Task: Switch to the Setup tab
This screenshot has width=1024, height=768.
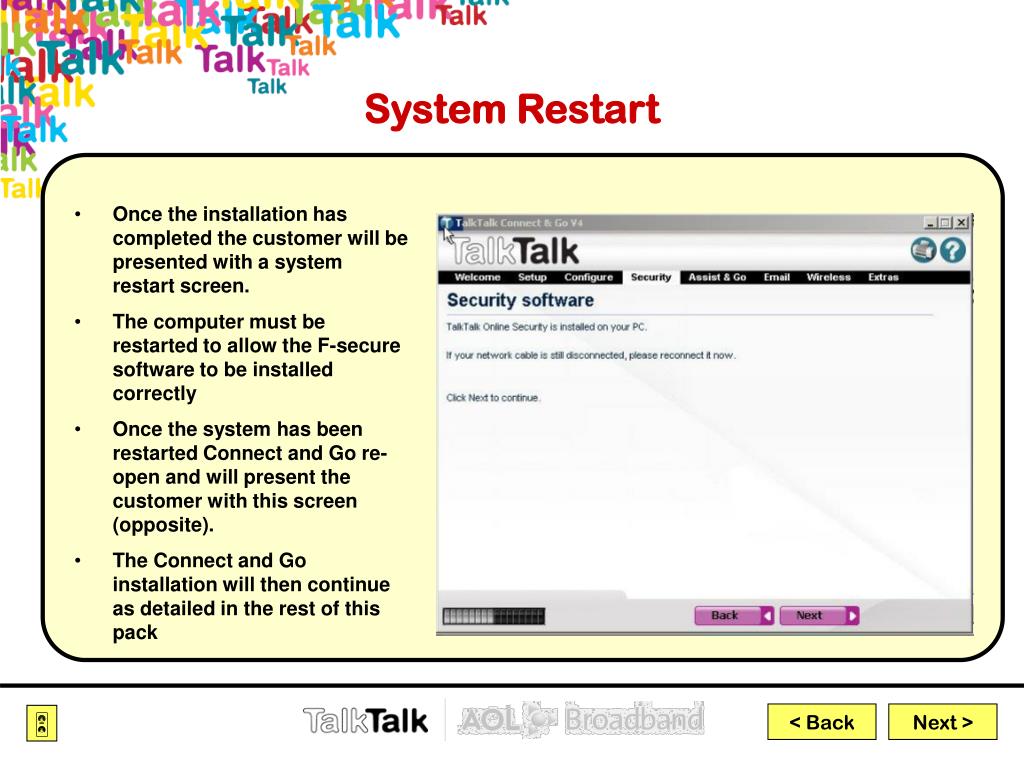Action: (x=532, y=277)
